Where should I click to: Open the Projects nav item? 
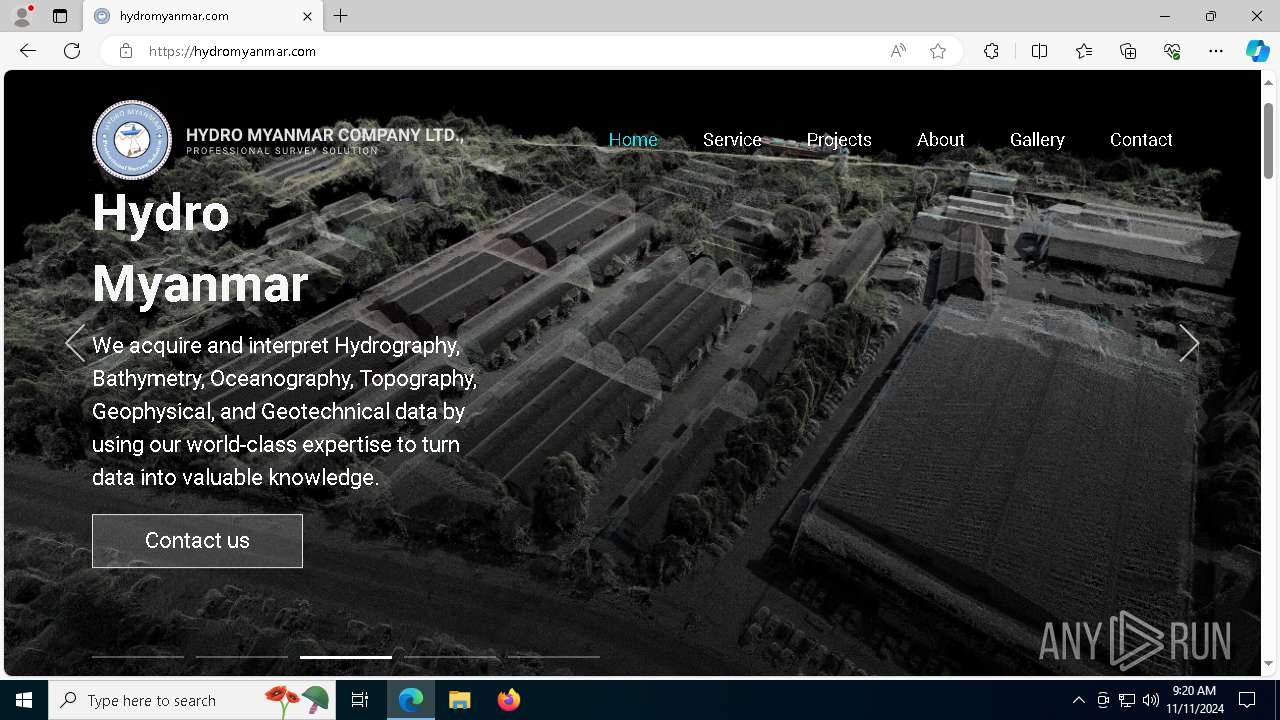pos(839,140)
